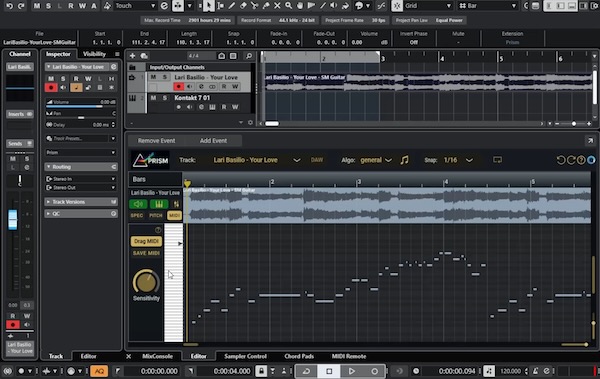Screen dimensions: 600x379
Task: Select the Comp hand tool
Action: pyautogui.click(x=300, y=6)
